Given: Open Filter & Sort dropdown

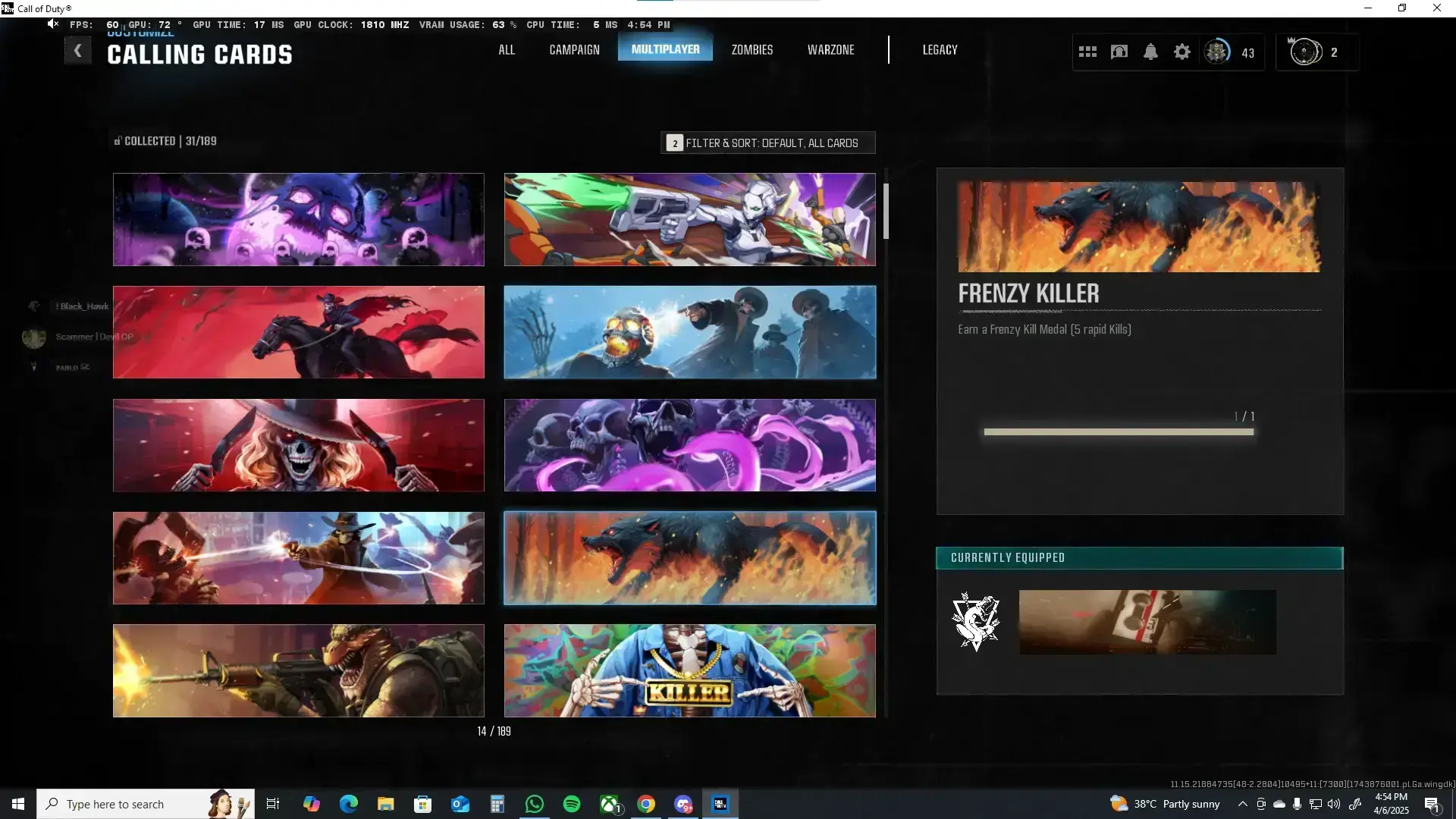Looking at the screenshot, I should coord(767,143).
